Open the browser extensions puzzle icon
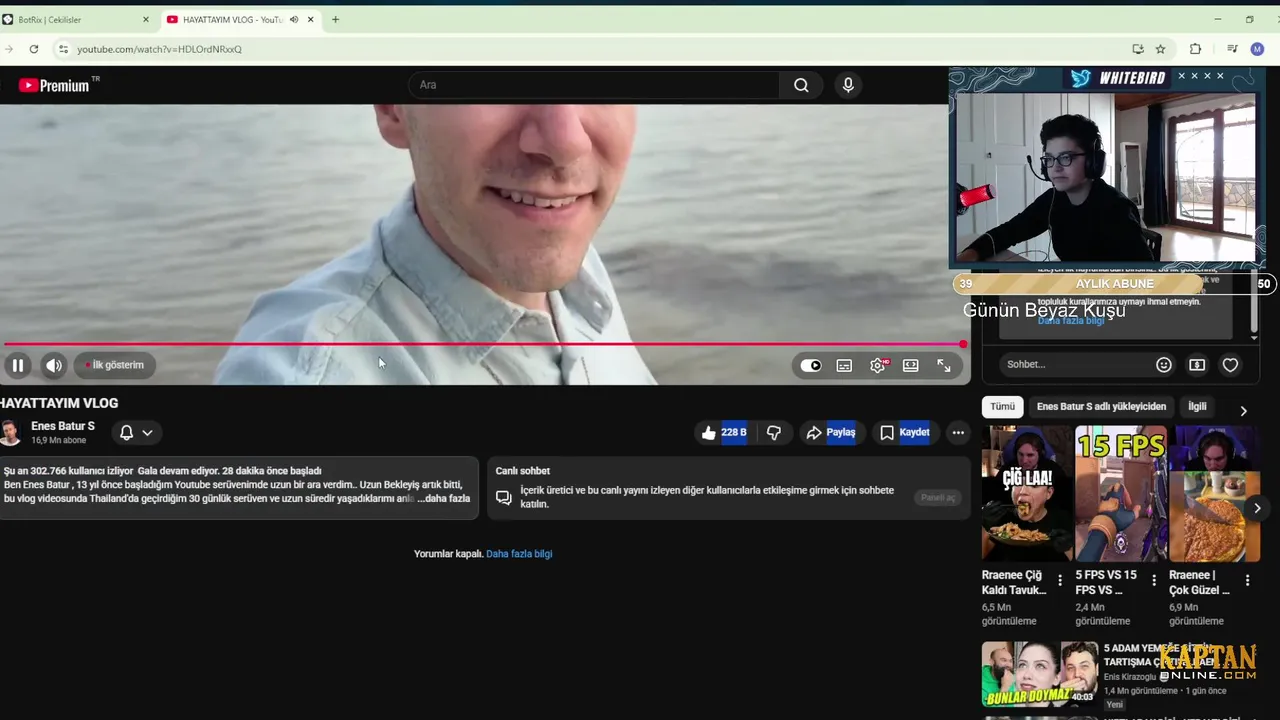The height and width of the screenshot is (720, 1280). tap(1195, 49)
